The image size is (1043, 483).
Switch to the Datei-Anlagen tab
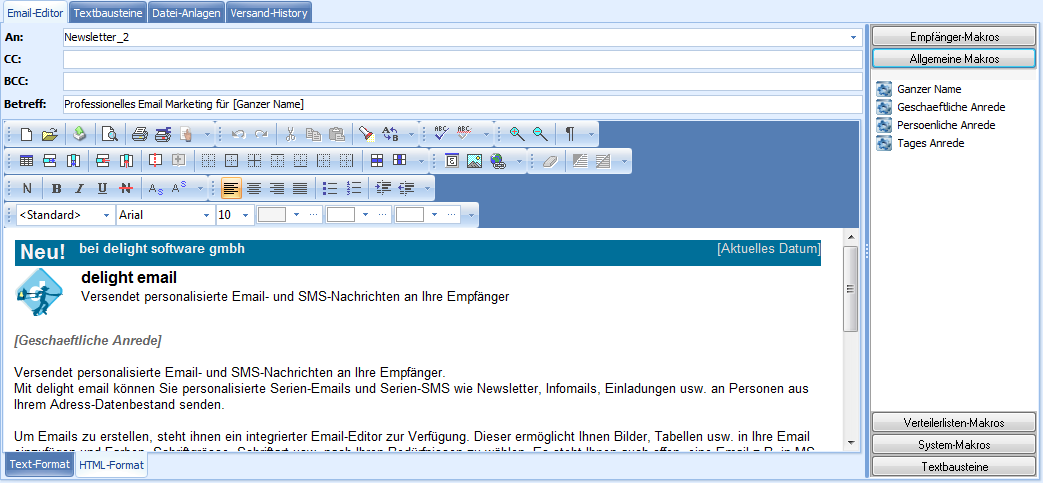pos(186,13)
